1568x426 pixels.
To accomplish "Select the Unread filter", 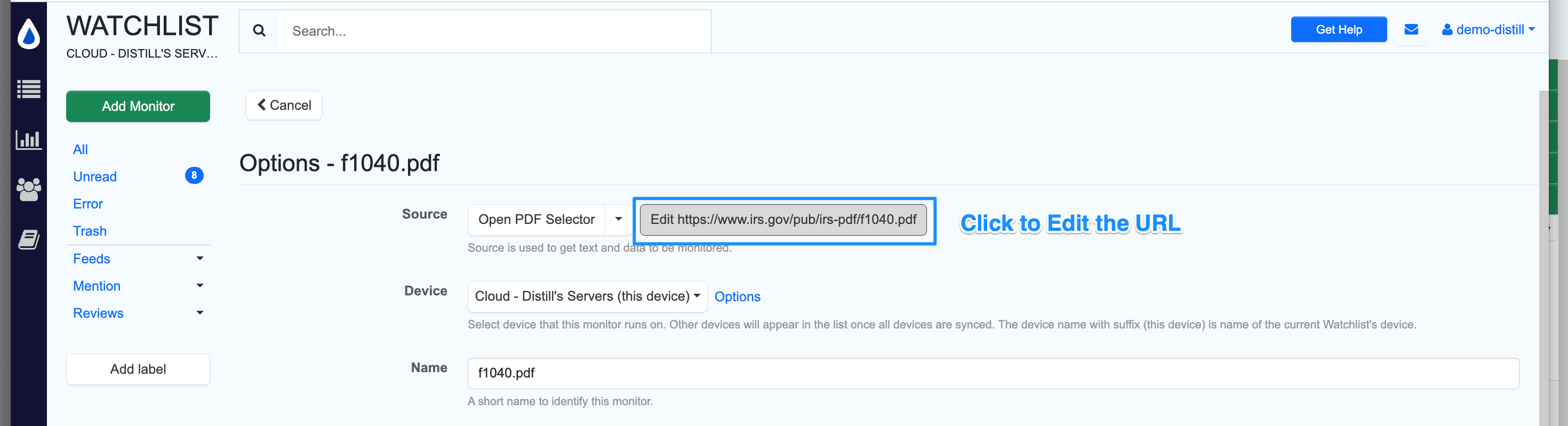I will point(95,176).
